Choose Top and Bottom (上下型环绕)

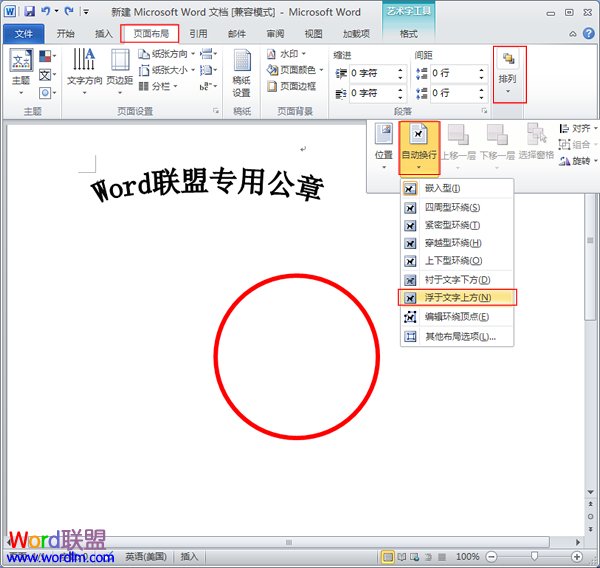pyautogui.click(x=457, y=261)
